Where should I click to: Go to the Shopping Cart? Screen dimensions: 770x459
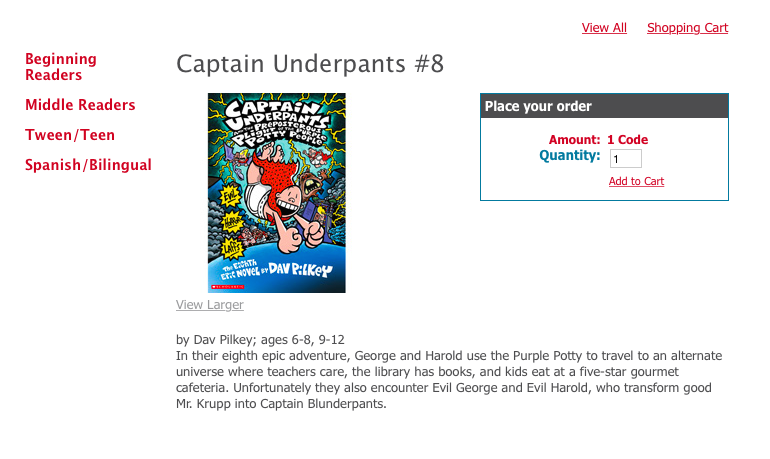point(687,28)
